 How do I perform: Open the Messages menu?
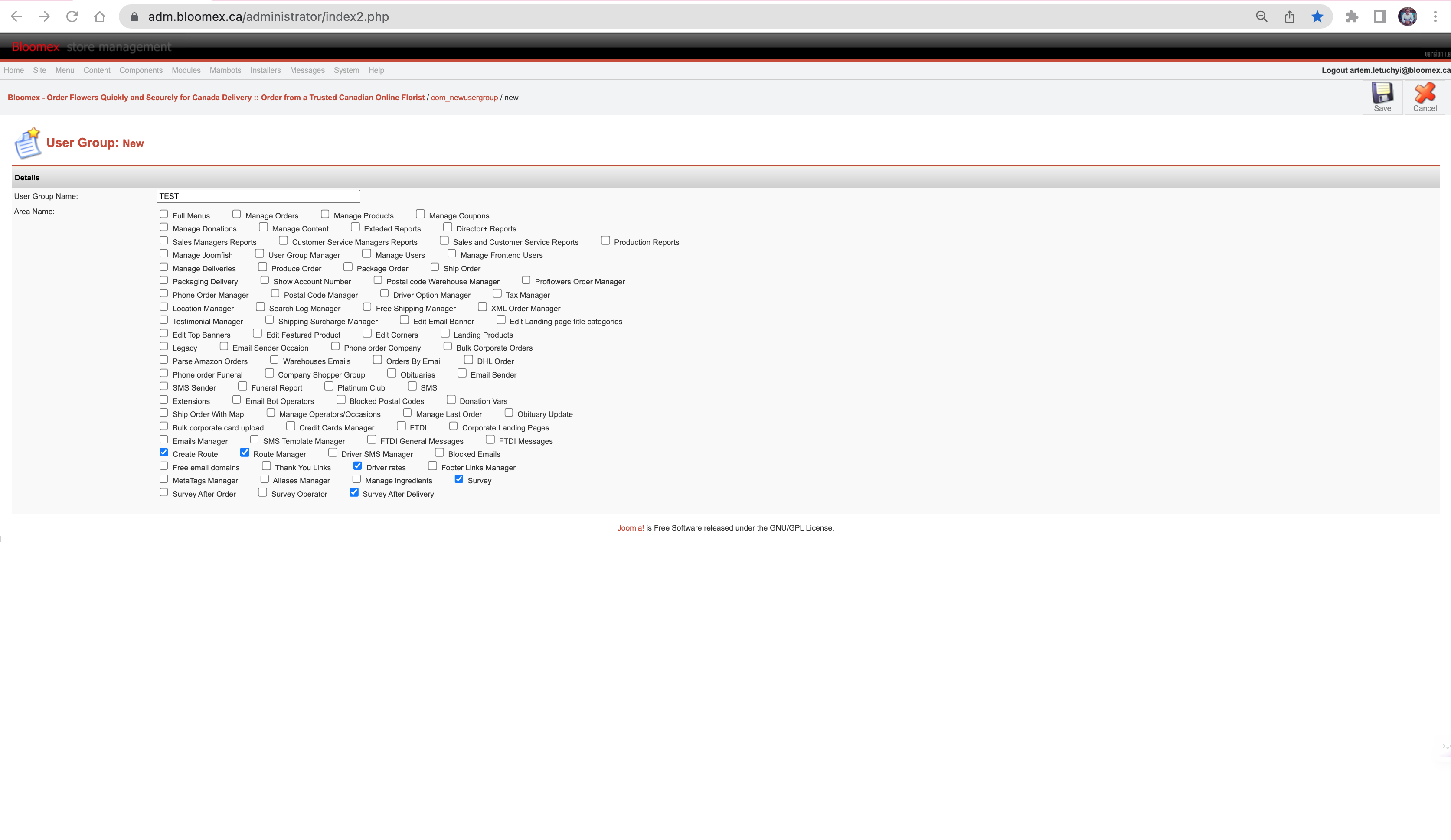point(307,70)
